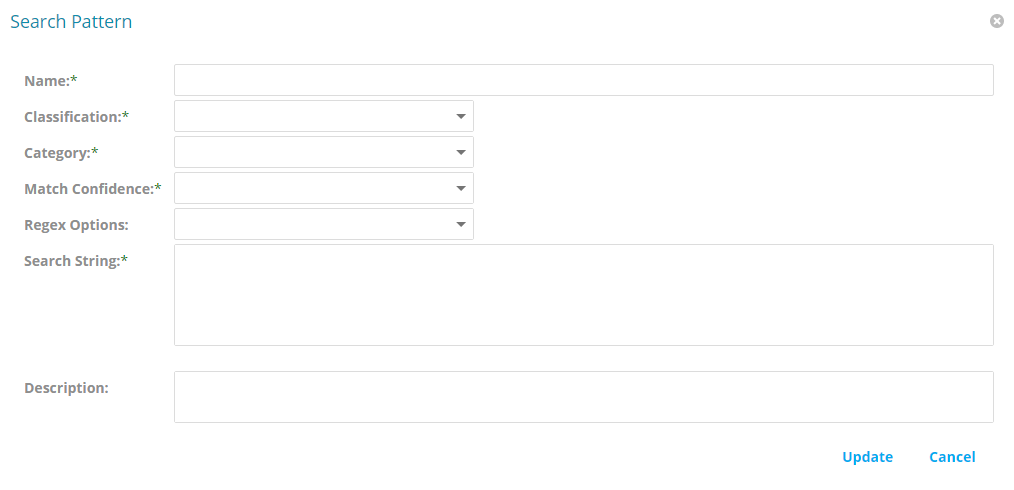
Task: Close the Search Pattern dialog
Action: pyautogui.click(x=996, y=21)
